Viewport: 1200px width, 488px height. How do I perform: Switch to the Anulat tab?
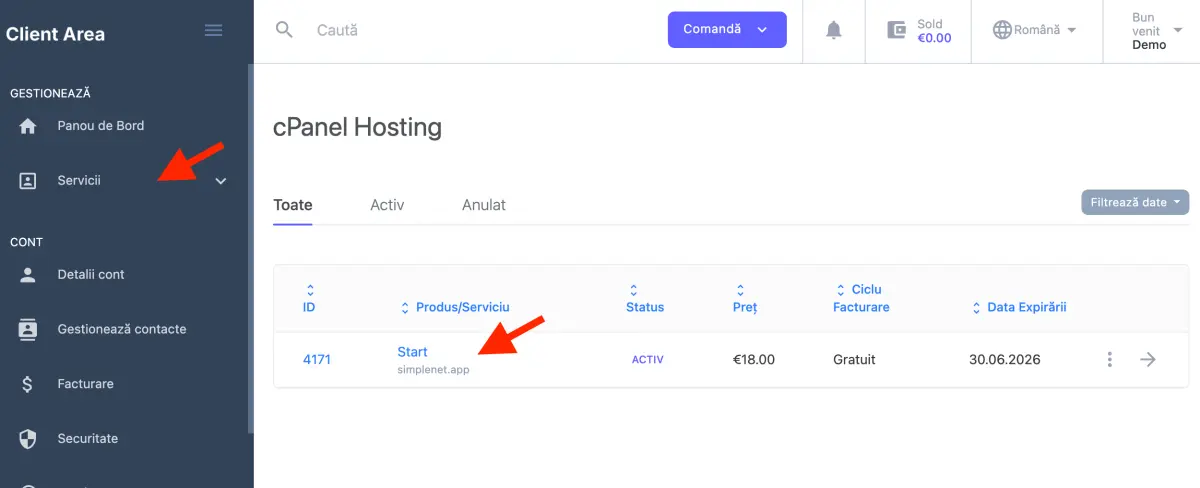pos(483,205)
